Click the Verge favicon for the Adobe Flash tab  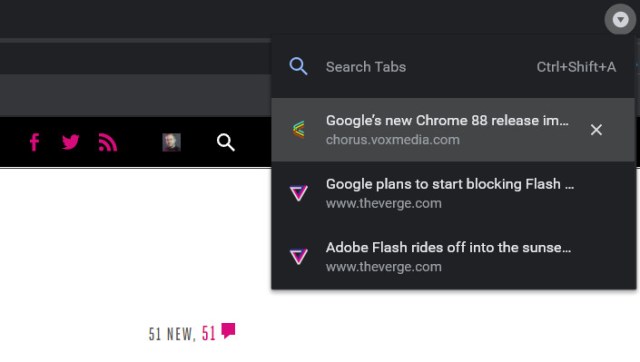298,257
